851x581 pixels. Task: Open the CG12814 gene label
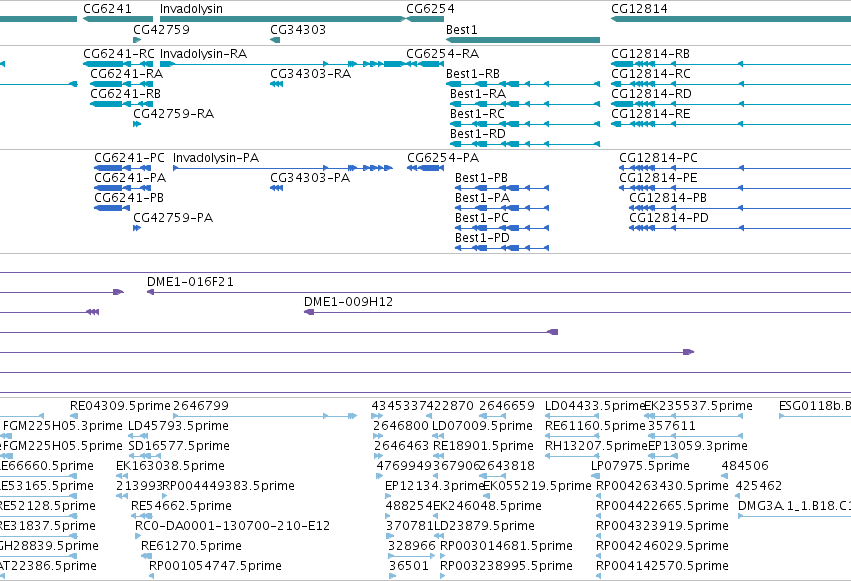click(x=639, y=9)
